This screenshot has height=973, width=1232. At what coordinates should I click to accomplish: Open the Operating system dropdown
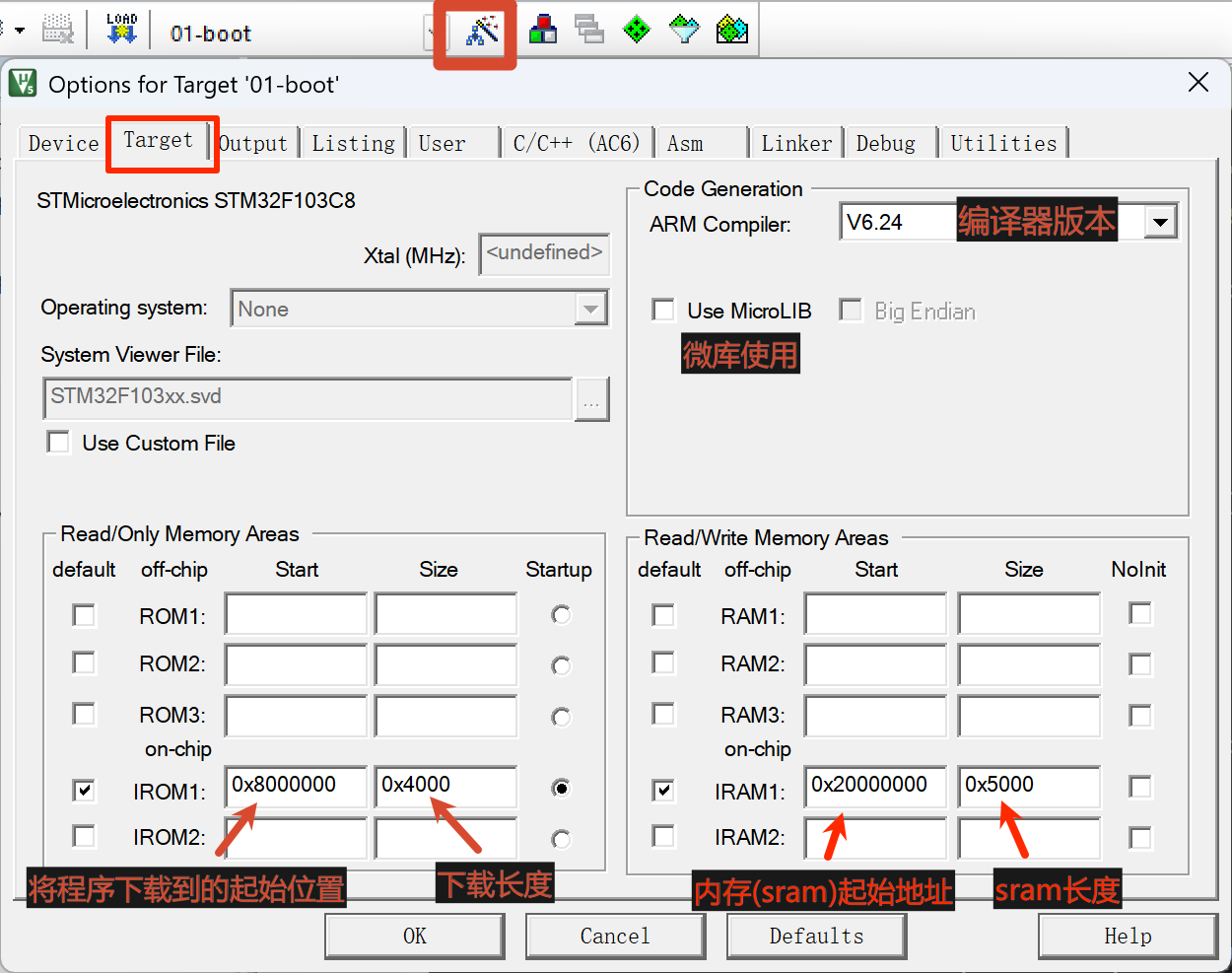click(589, 309)
